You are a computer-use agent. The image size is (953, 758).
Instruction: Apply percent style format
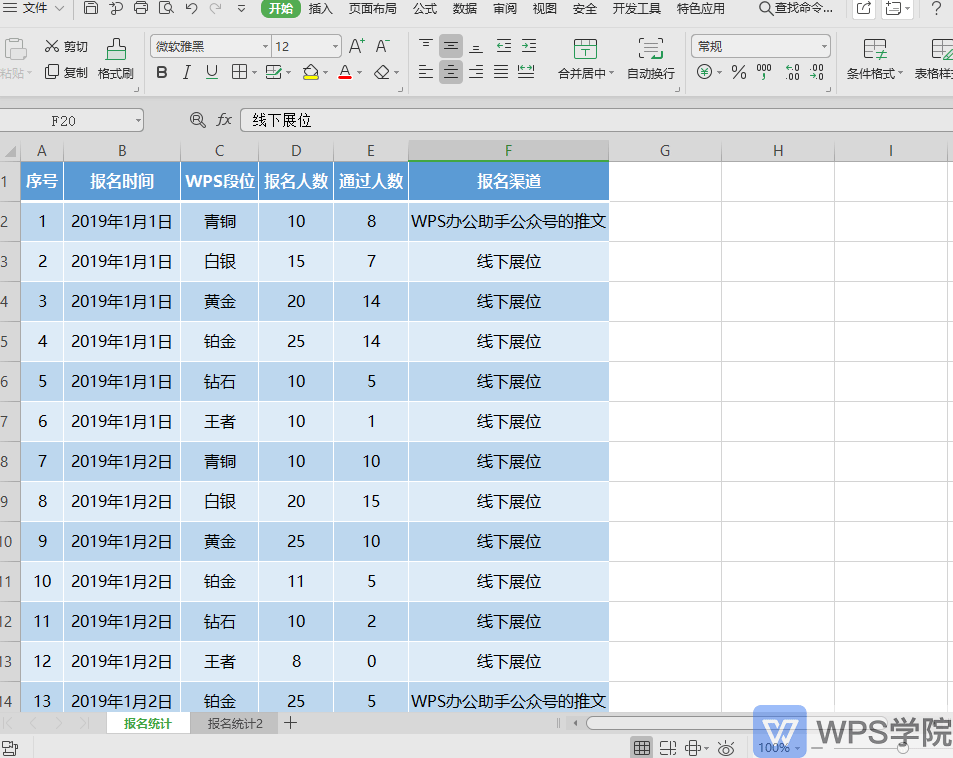pyautogui.click(x=739, y=72)
